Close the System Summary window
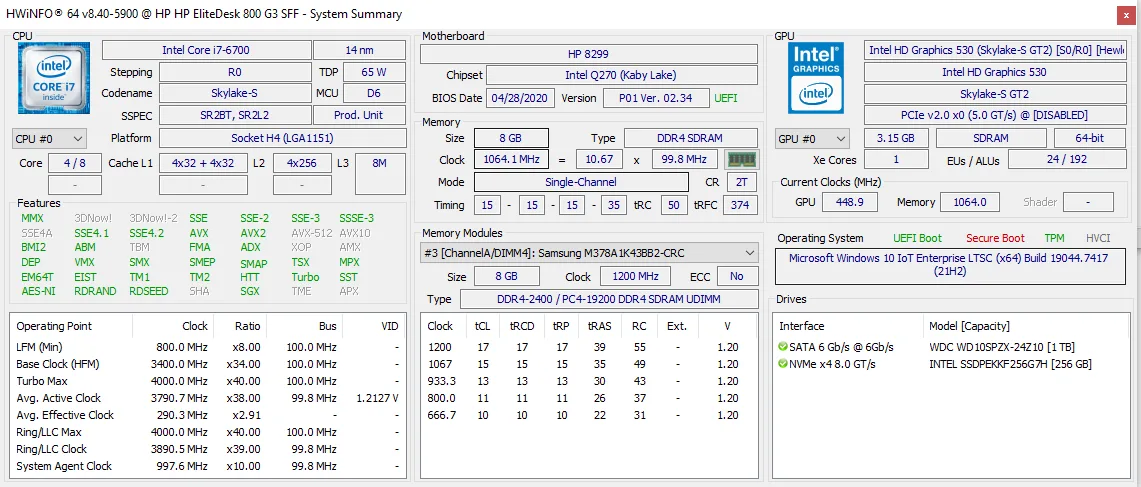The image size is (1141, 487). pyautogui.click(x=1126, y=15)
